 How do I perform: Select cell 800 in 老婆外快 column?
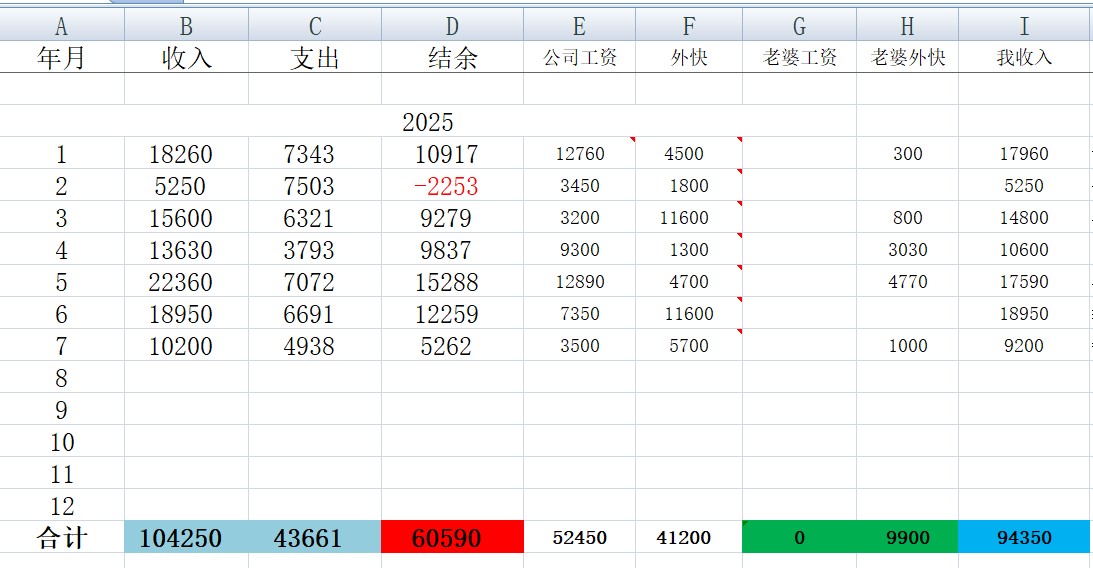(908, 217)
